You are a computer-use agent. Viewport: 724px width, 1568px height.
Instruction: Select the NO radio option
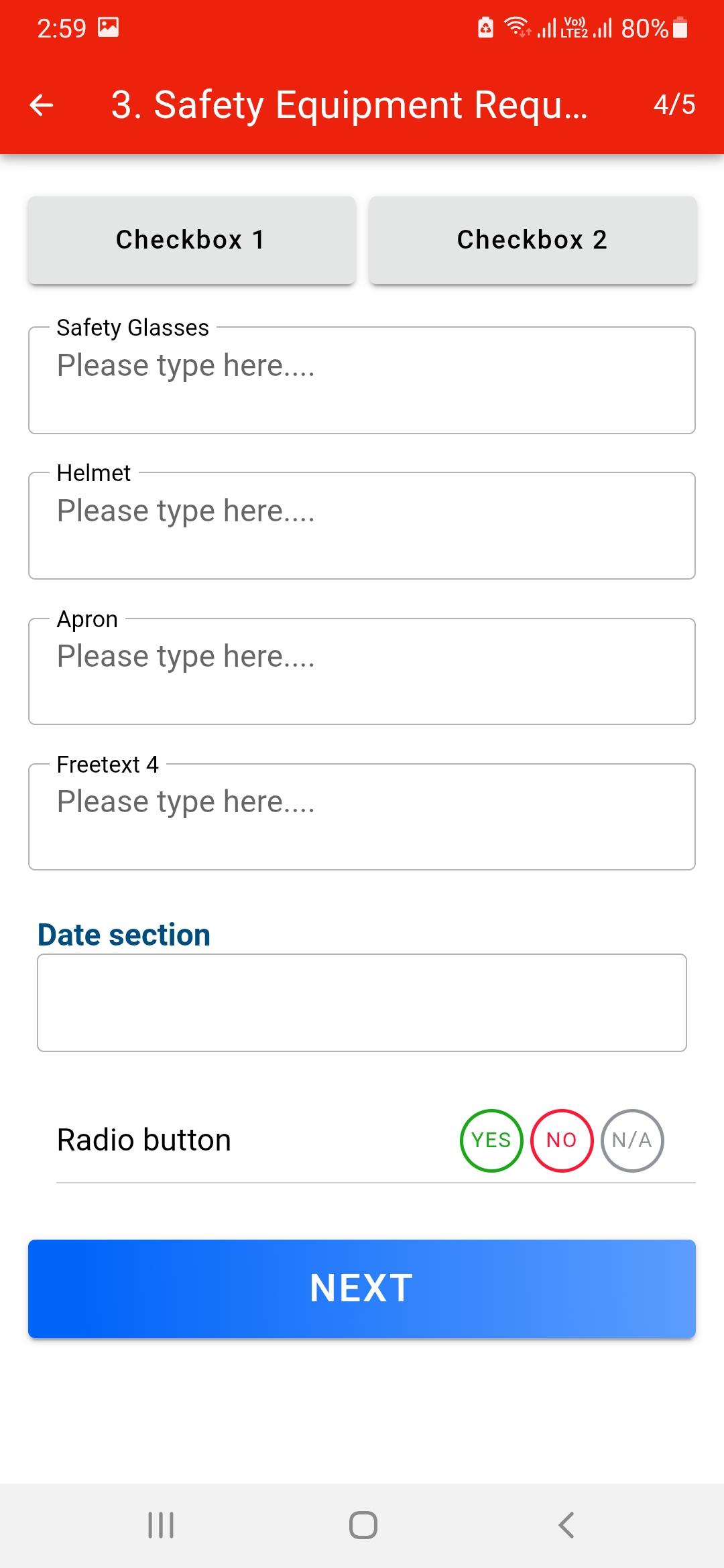(x=562, y=1140)
